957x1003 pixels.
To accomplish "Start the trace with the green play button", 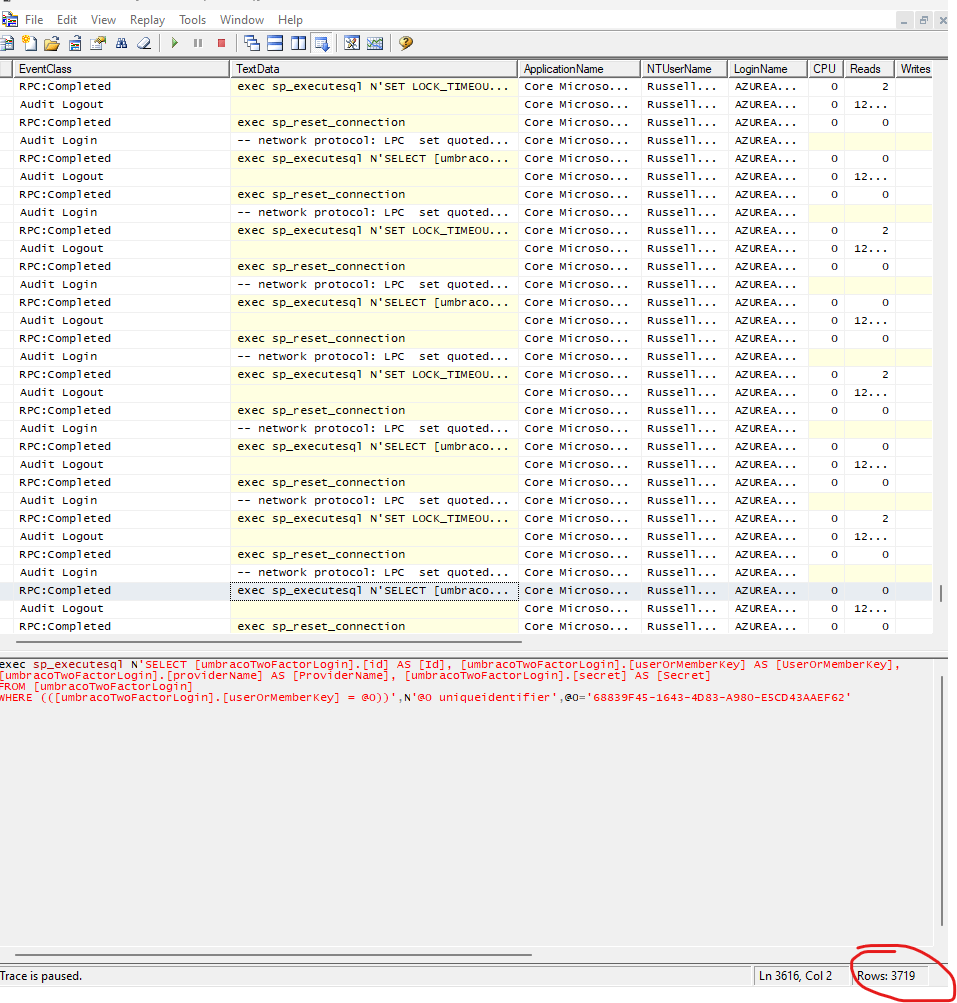I will (x=175, y=43).
